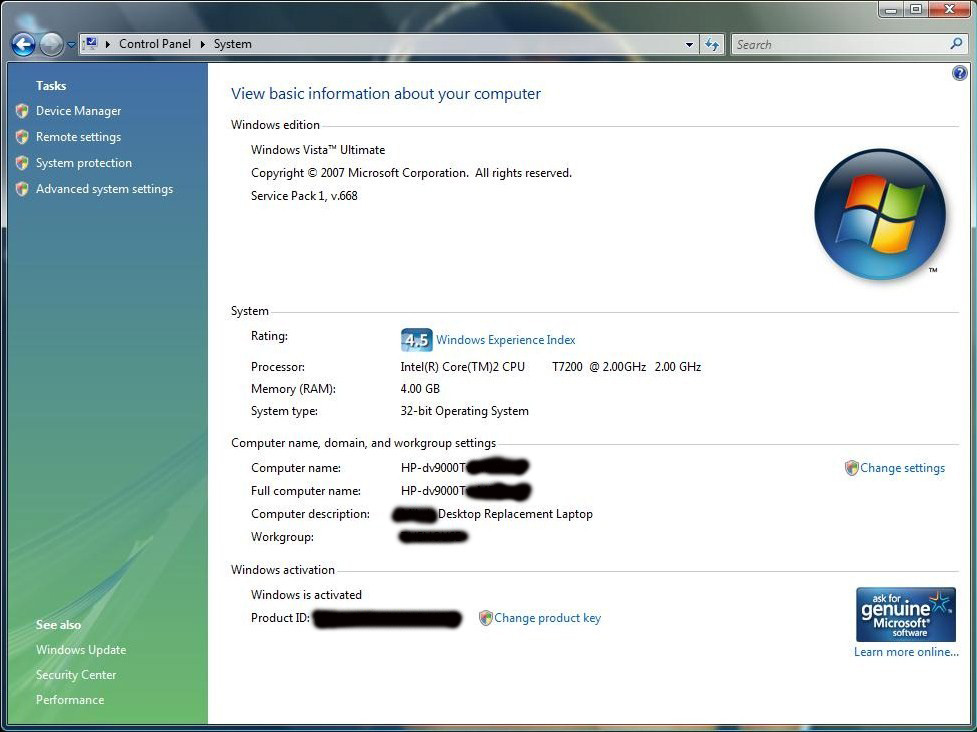977x732 pixels.
Task: Open System protection link
Action: click(x=83, y=163)
